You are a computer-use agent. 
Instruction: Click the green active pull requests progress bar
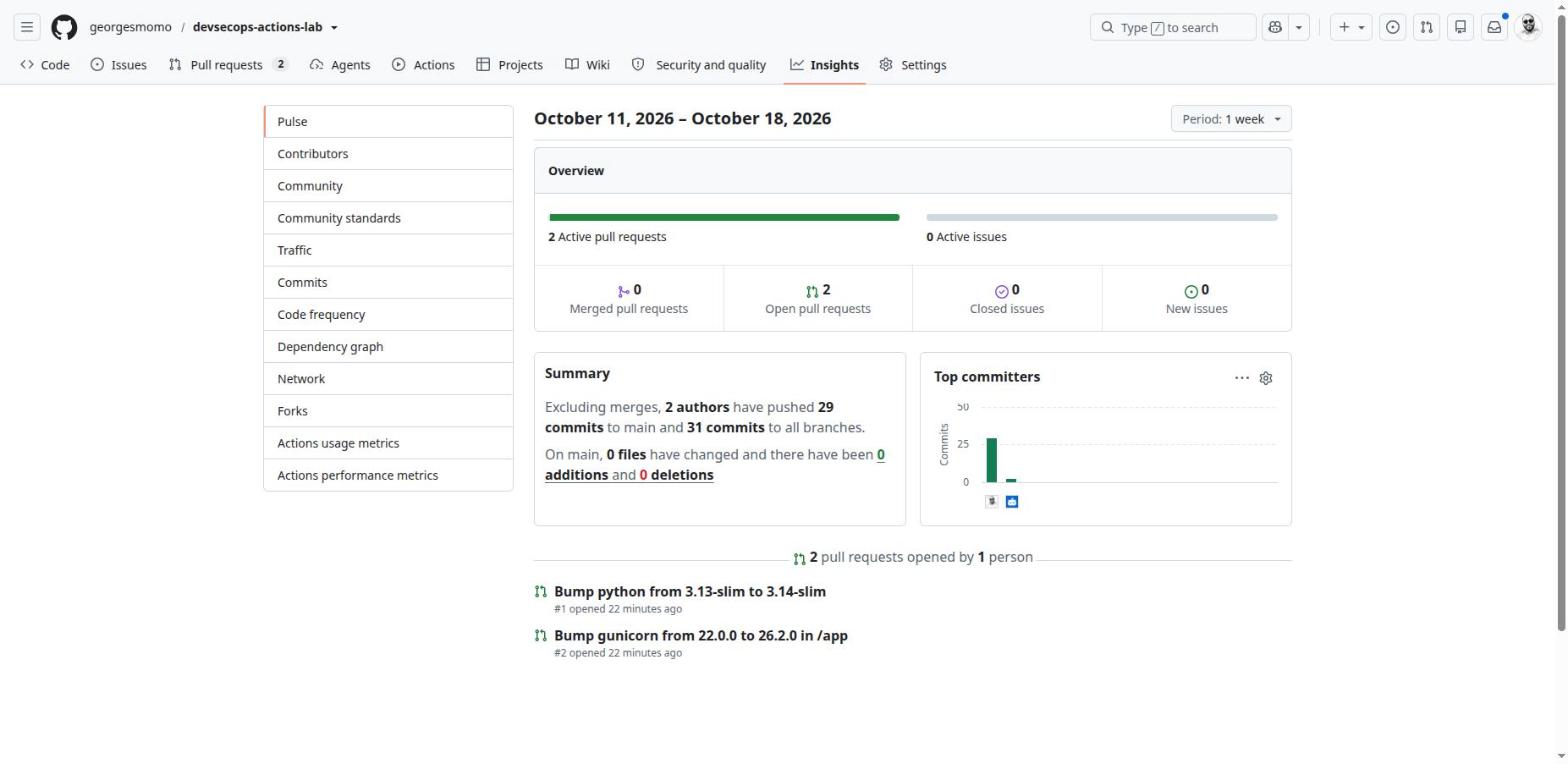pos(724,217)
